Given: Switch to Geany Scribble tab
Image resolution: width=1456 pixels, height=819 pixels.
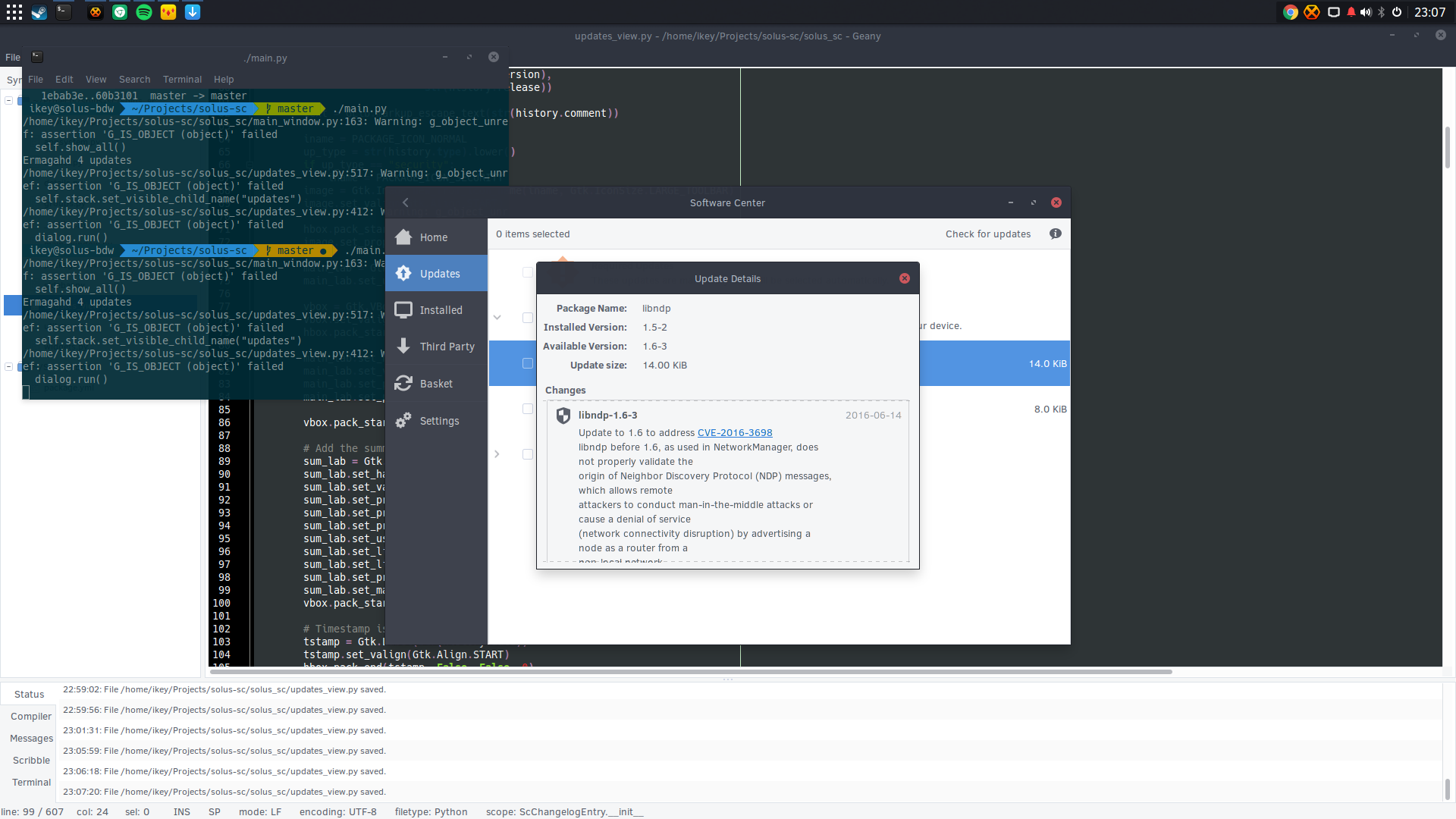Looking at the screenshot, I should [x=31, y=760].
